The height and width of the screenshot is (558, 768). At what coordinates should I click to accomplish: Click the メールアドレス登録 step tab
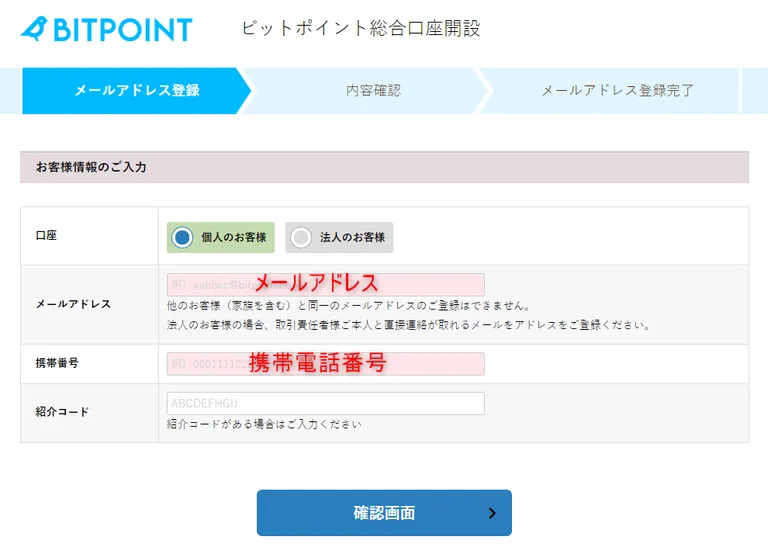pyautogui.click(x=137, y=91)
